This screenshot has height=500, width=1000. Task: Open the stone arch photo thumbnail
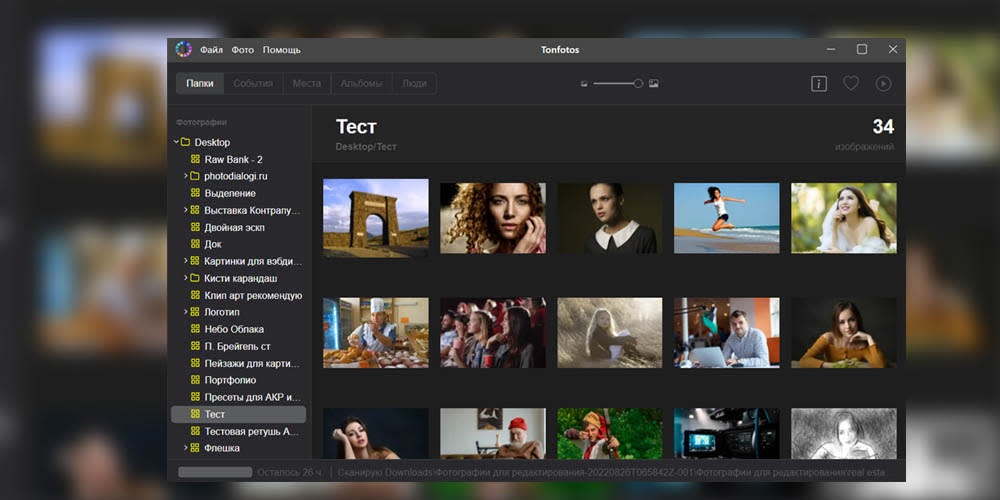click(x=376, y=218)
